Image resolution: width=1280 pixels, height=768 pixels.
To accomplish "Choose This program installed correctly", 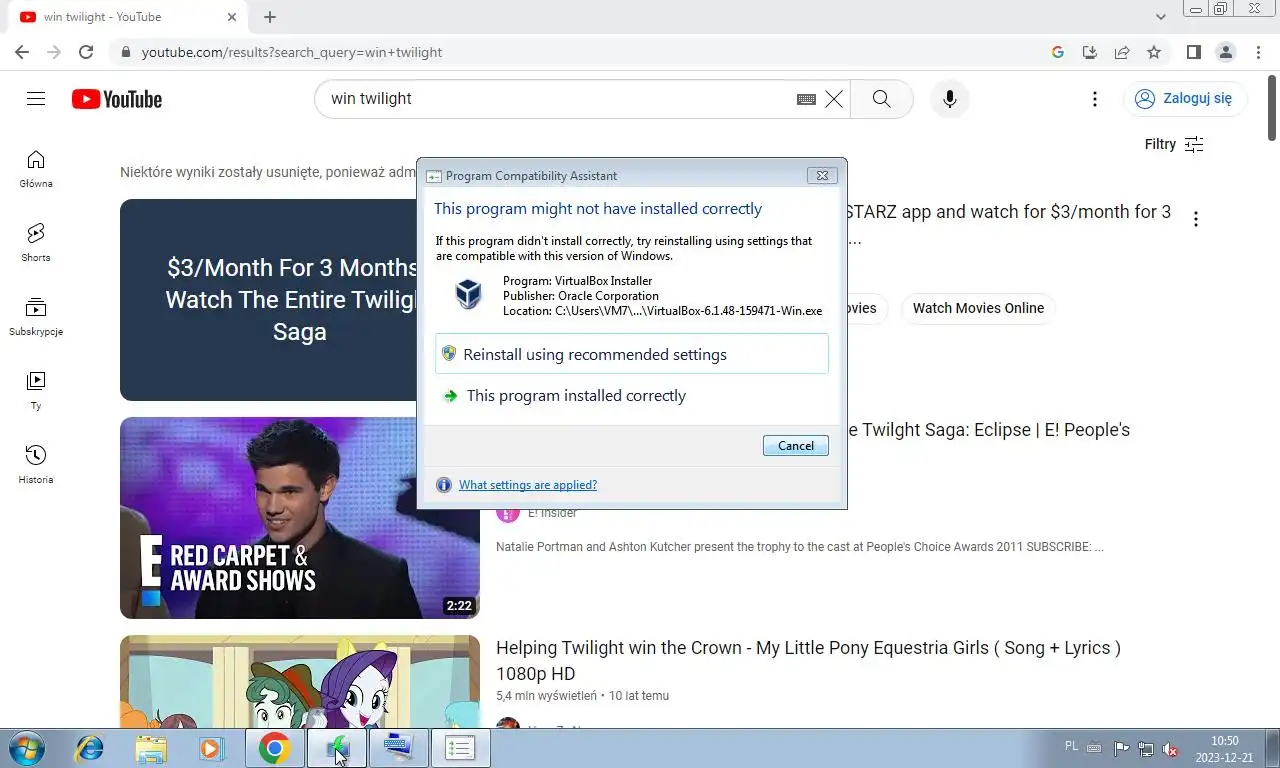I will click(x=632, y=396).
